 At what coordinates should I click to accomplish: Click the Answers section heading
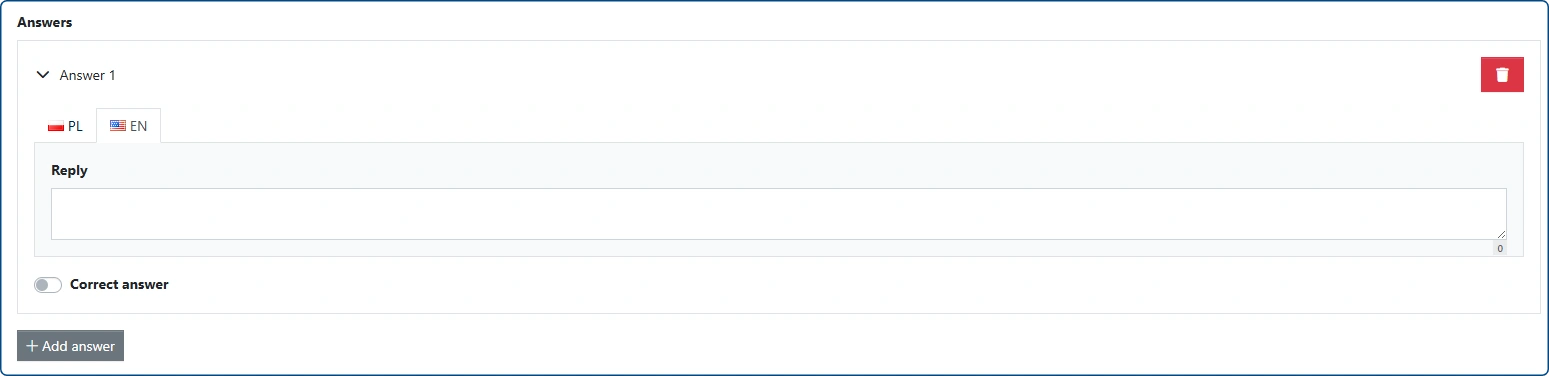[x=44, y=21]
